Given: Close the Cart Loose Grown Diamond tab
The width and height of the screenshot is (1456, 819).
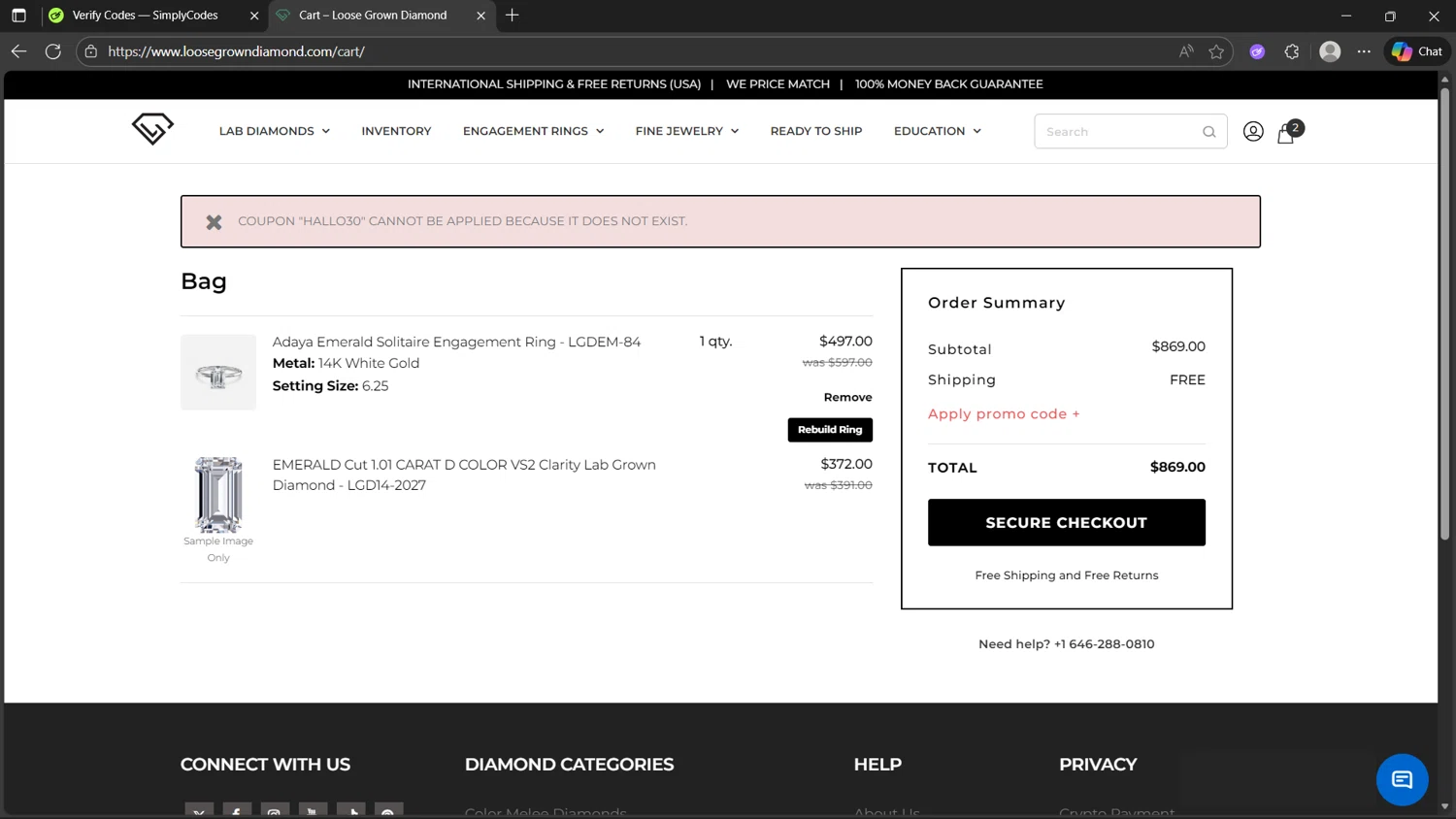Looking at the screenshot, I should [x=480, y=16].
